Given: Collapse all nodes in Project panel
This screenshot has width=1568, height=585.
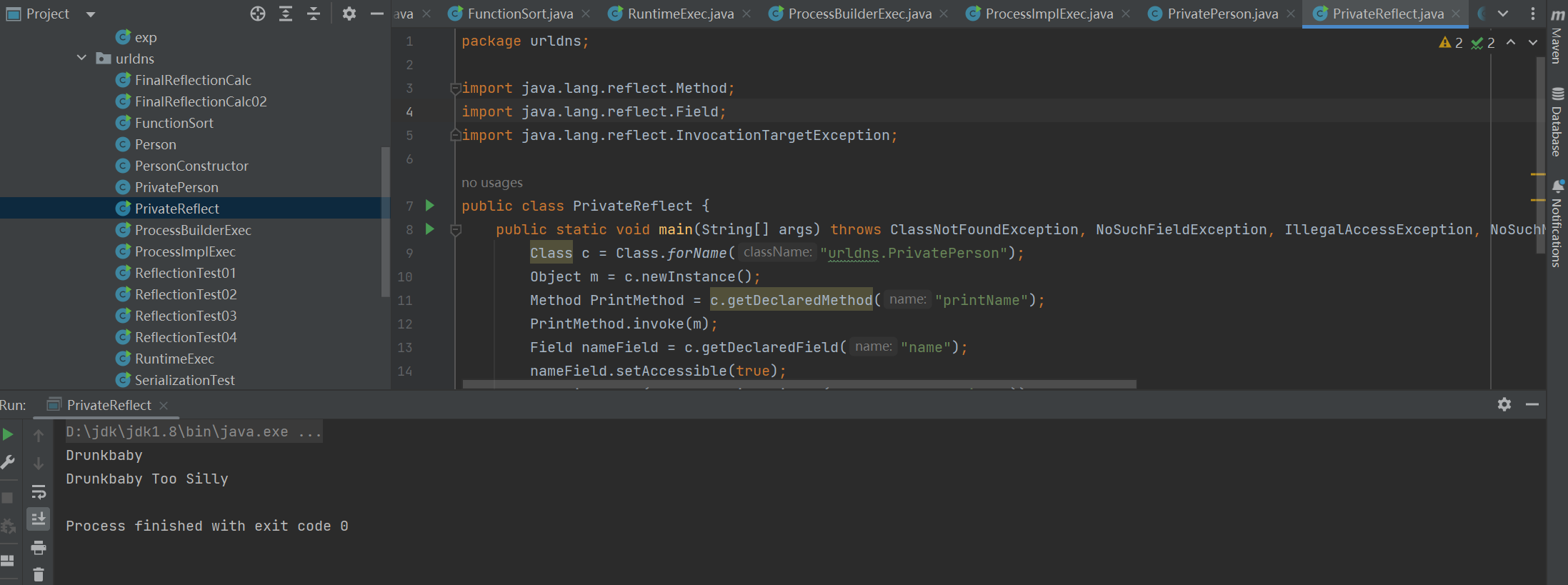Looking at the screenshot, I should coord(314,14).
